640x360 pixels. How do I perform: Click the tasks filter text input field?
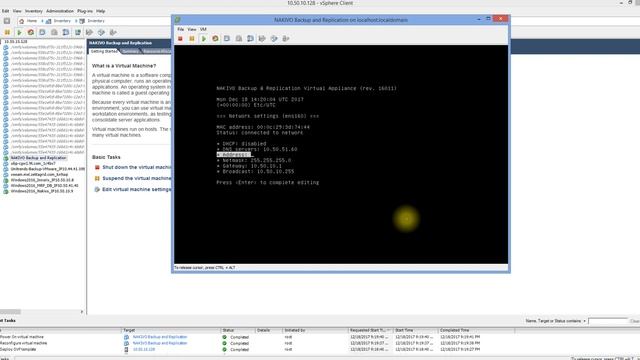click(x=608, y=321)
